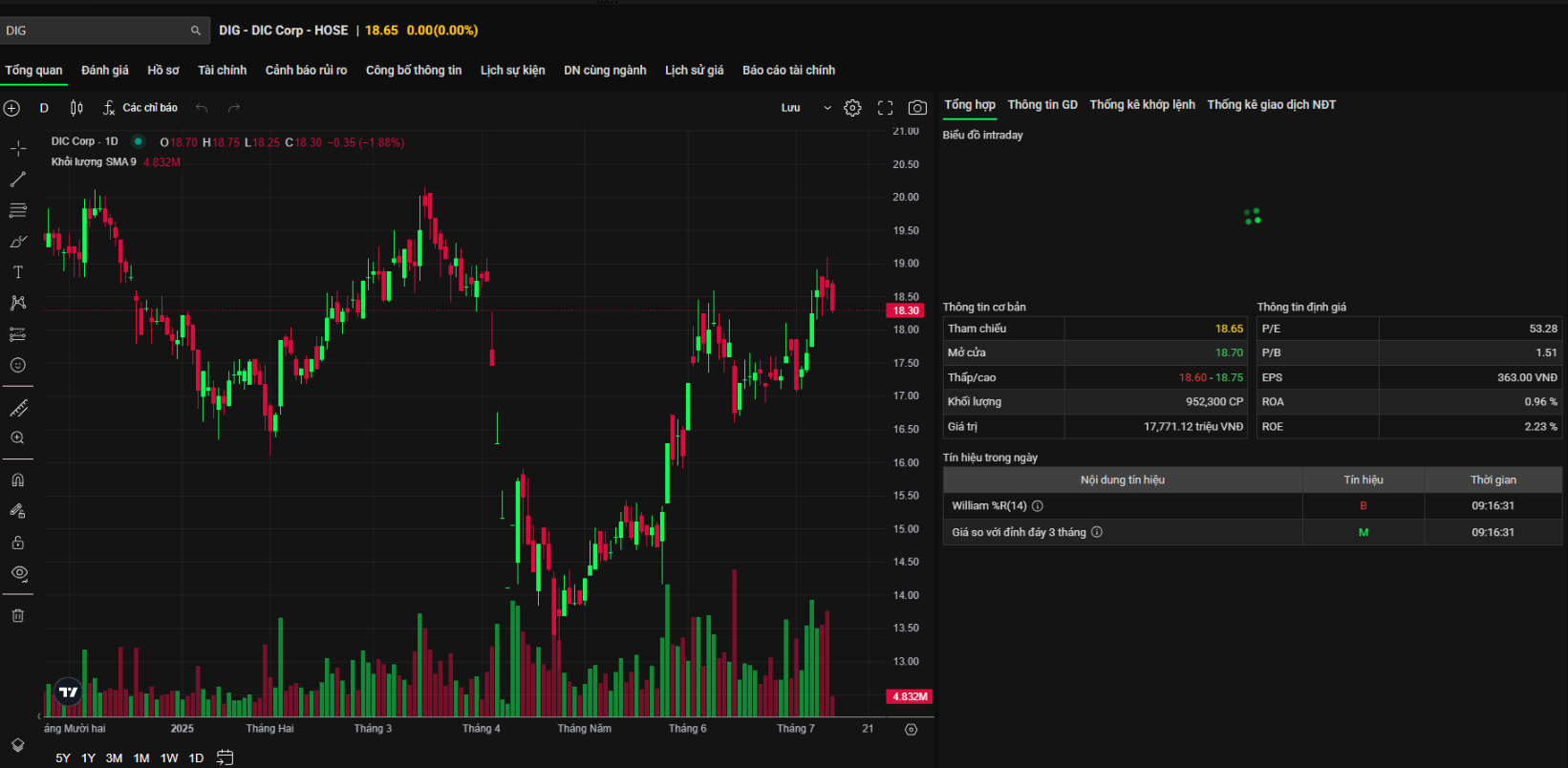Viewport: 1568px width, 768px height.
Task: Set chart range to 1D
Action: pos(196,757)
